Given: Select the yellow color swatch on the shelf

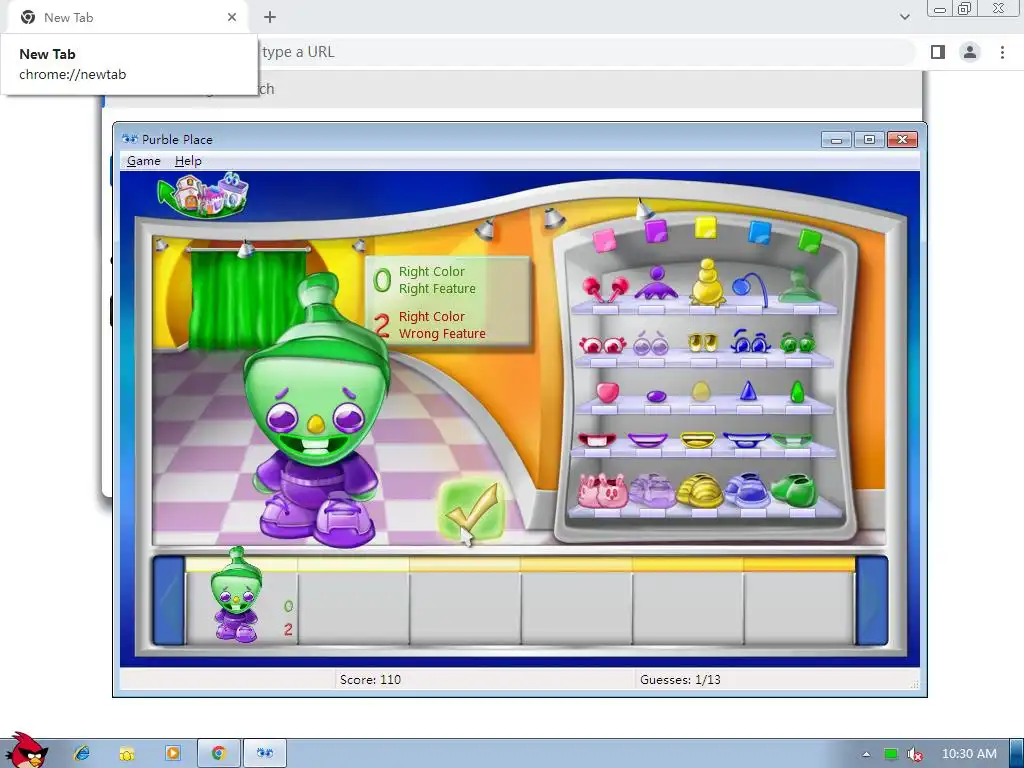Looking at the screenshot, I should 706,228.
